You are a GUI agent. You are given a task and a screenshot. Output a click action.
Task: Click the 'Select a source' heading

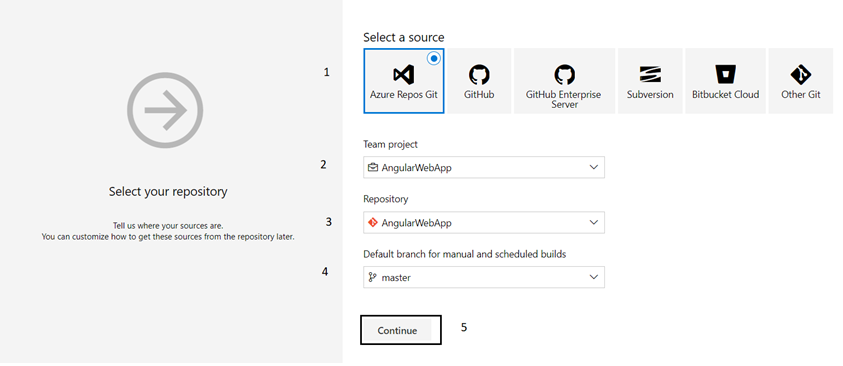[404, 37]
